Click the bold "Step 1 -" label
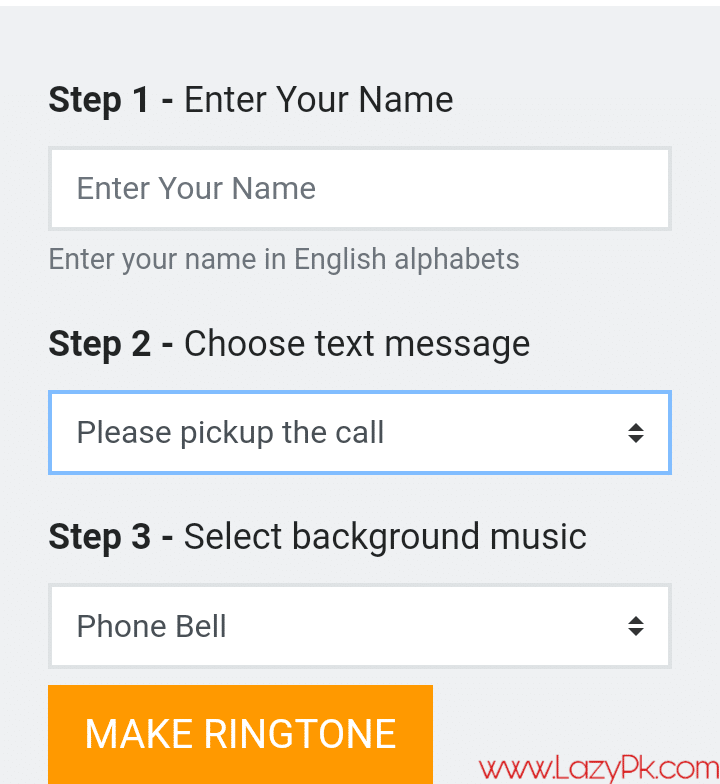720x784 pixels. click(111, 100)
